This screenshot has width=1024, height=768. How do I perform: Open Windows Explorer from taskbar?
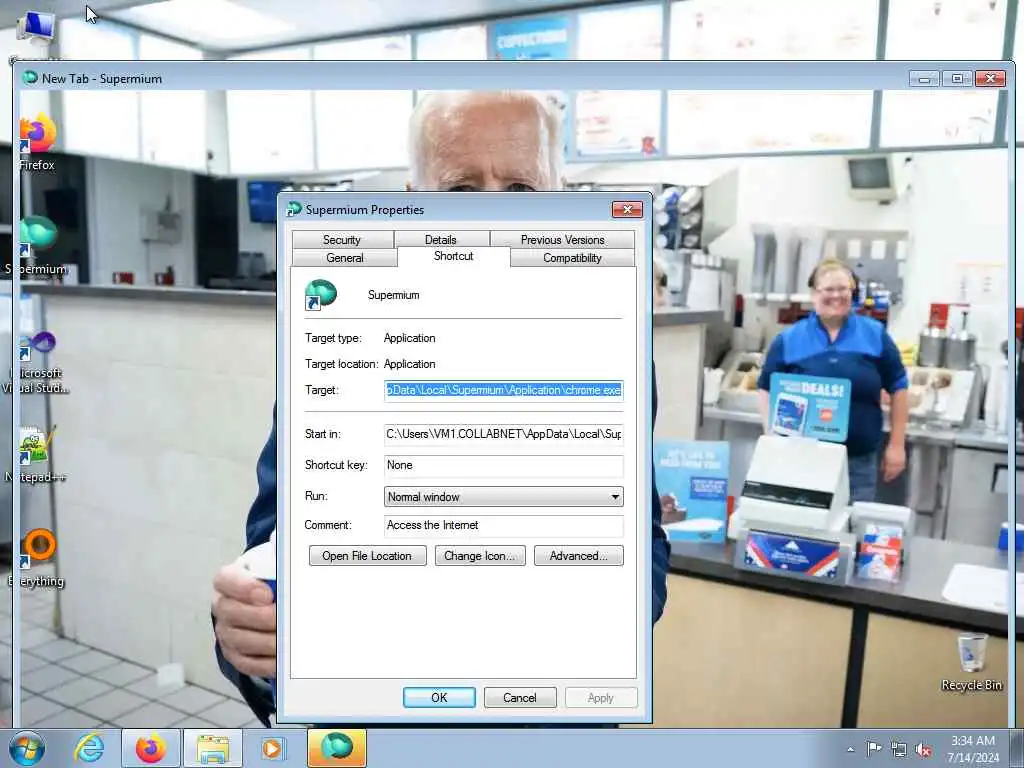[x=213, y=748]
